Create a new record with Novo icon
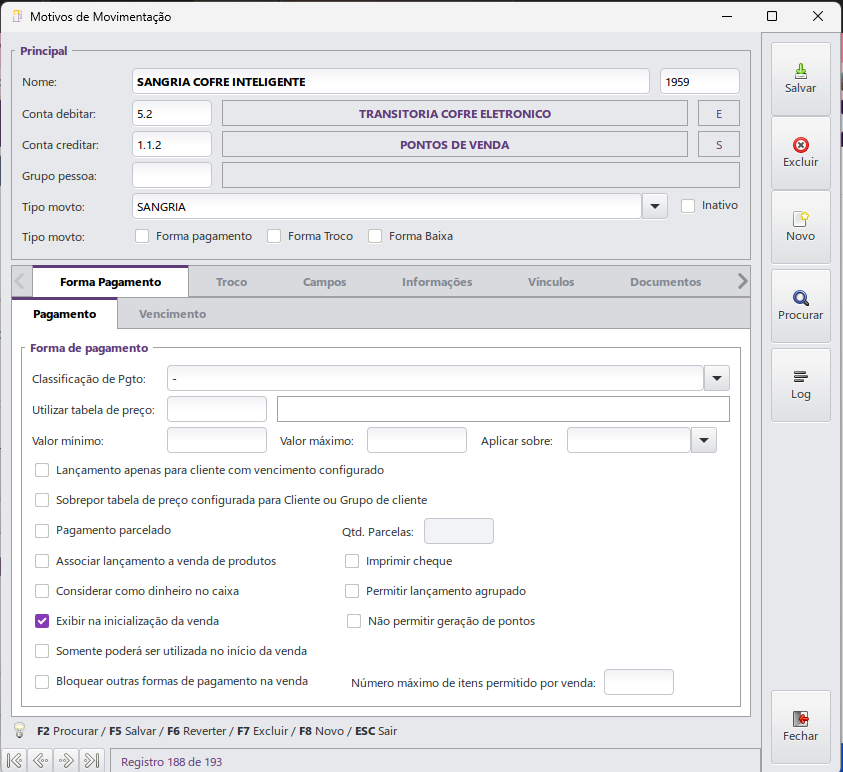 801,227
